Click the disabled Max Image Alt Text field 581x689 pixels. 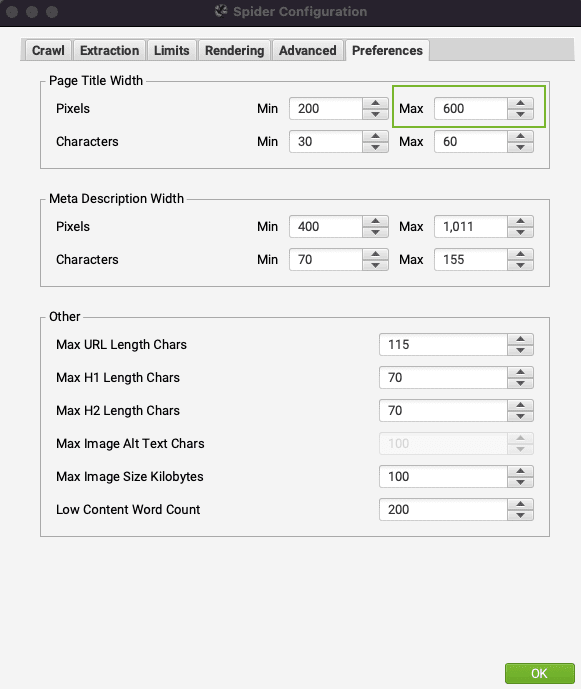pyautogui.click(x=443, y=443)
